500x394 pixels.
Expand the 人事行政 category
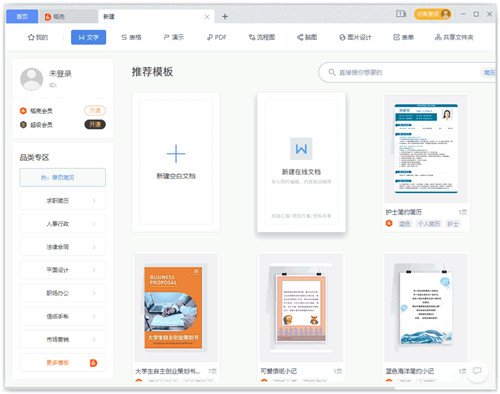coord(63,224)
